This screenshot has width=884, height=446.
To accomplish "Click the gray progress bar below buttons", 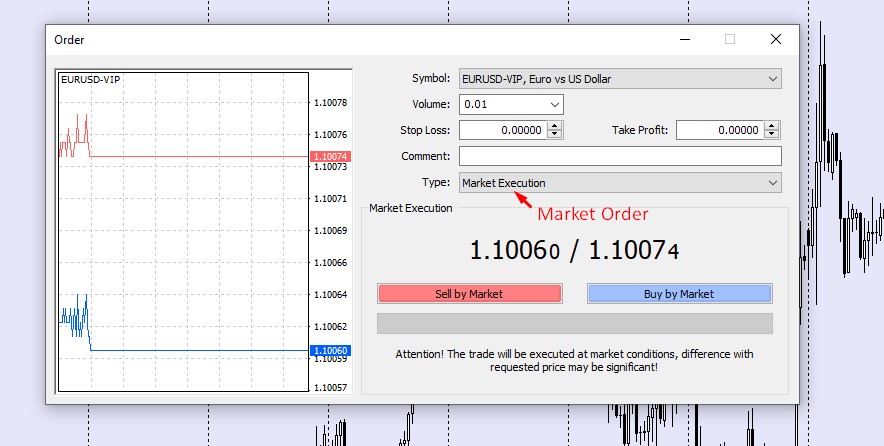I will click(574, 324).
